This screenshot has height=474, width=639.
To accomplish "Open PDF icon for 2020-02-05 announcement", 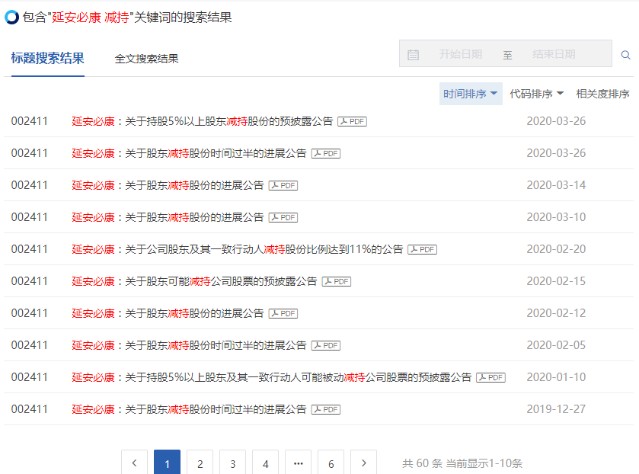I will pyautogui.click(x=326, y=346).
